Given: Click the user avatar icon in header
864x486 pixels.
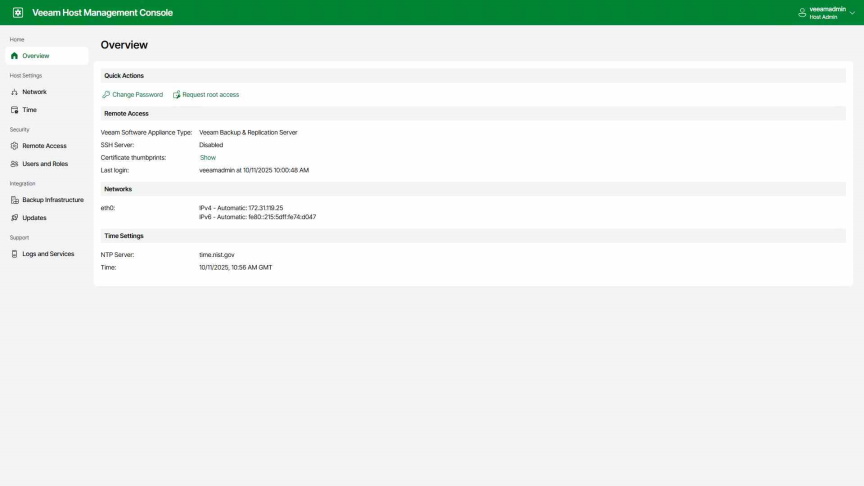Looking at the screenshot, I should tap(802, 13).
